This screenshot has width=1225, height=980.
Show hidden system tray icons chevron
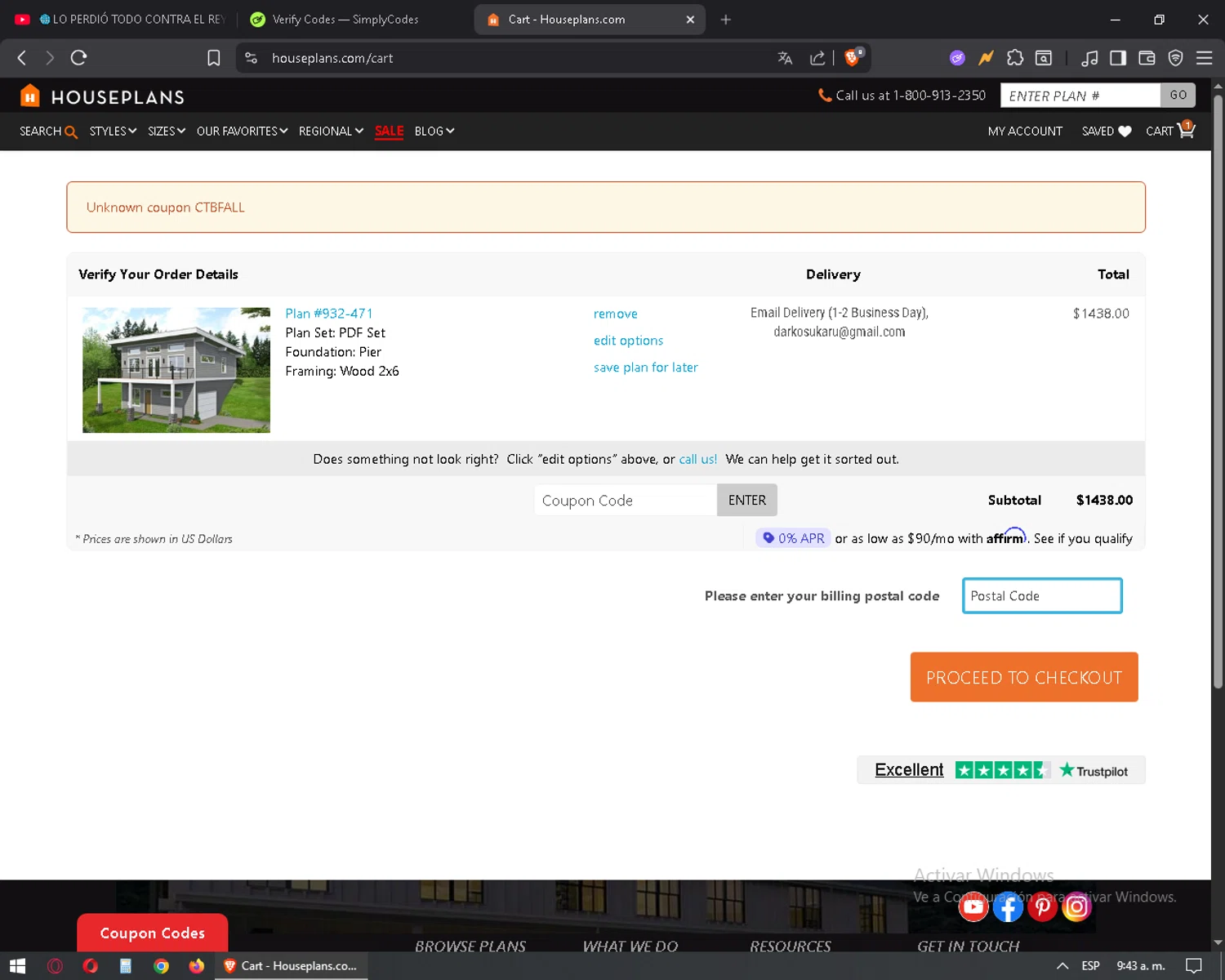(1062, 966)
